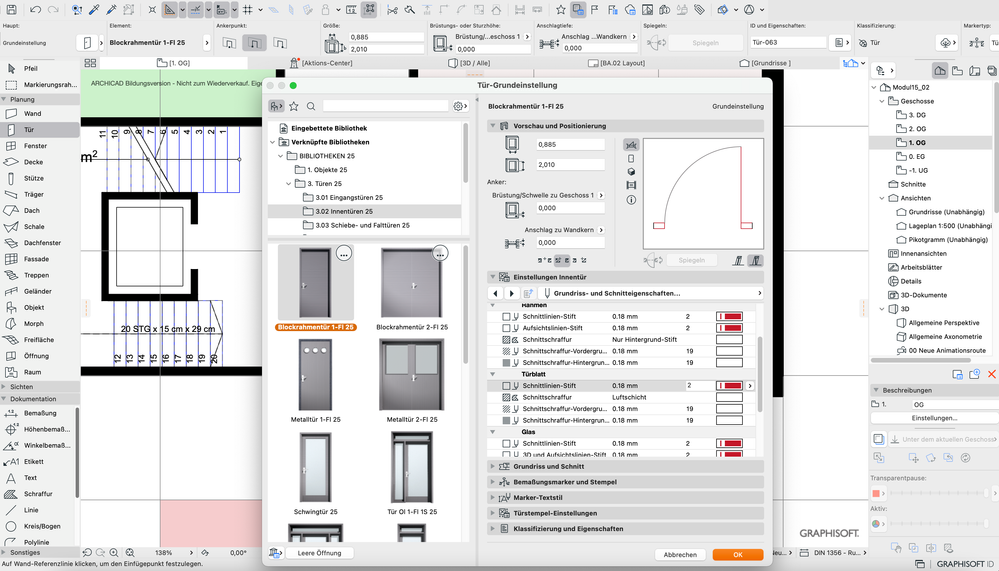Open the settings gear dropdown in library

point(460,106)
